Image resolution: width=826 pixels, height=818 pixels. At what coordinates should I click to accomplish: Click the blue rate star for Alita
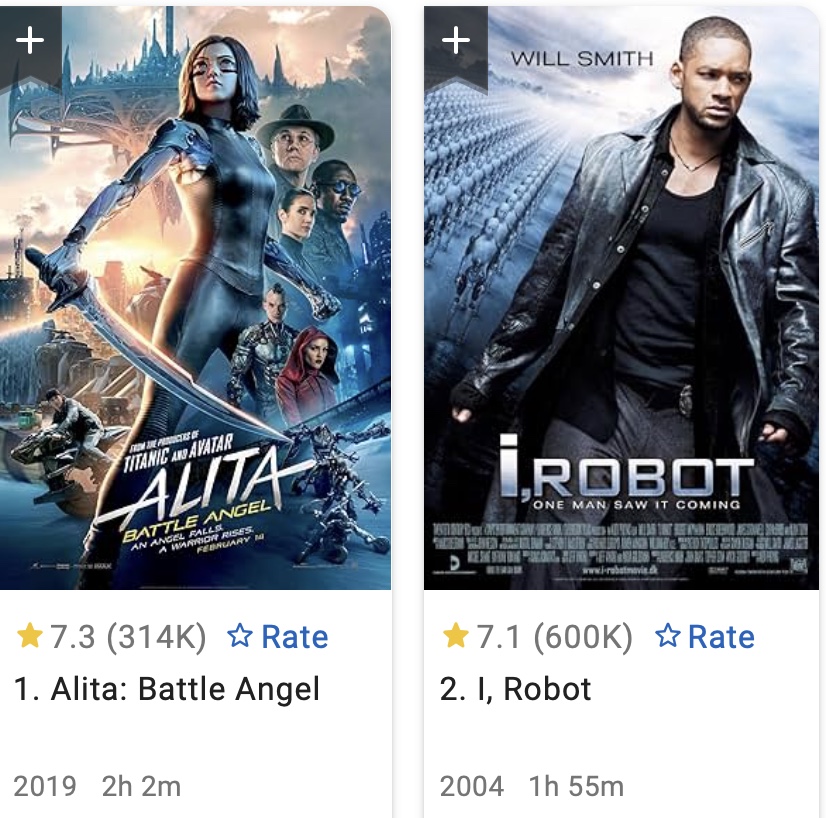pos(240,636)
